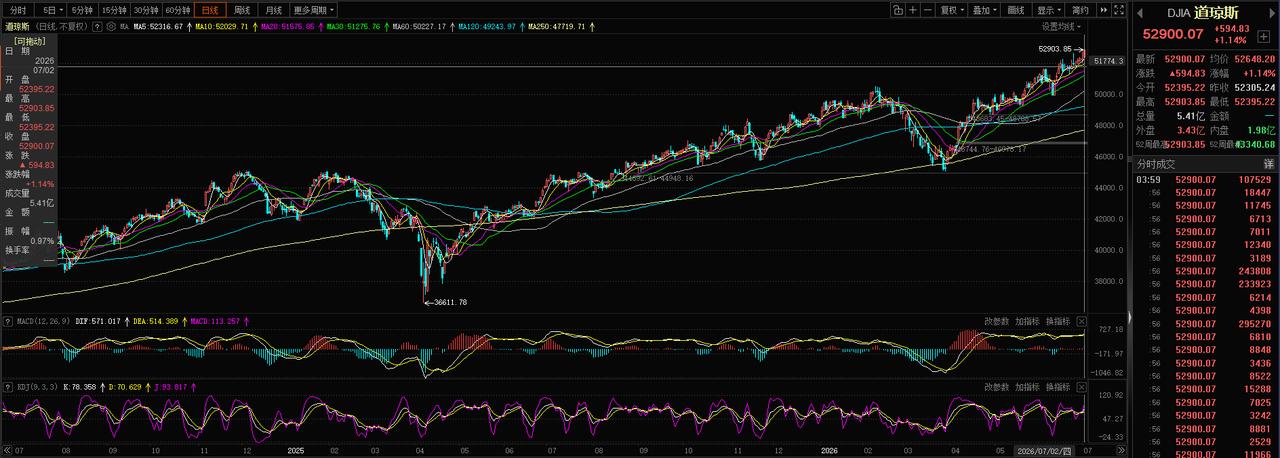Go to next stock with right arrow
The height and width of the screenshot is (458, 1280).
coord(1272,13)
